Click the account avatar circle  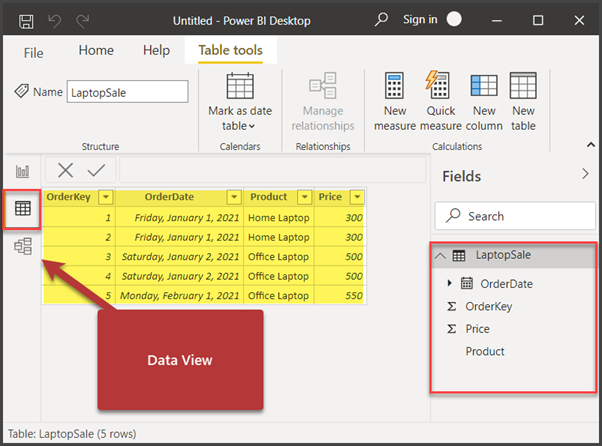(454, 19)
